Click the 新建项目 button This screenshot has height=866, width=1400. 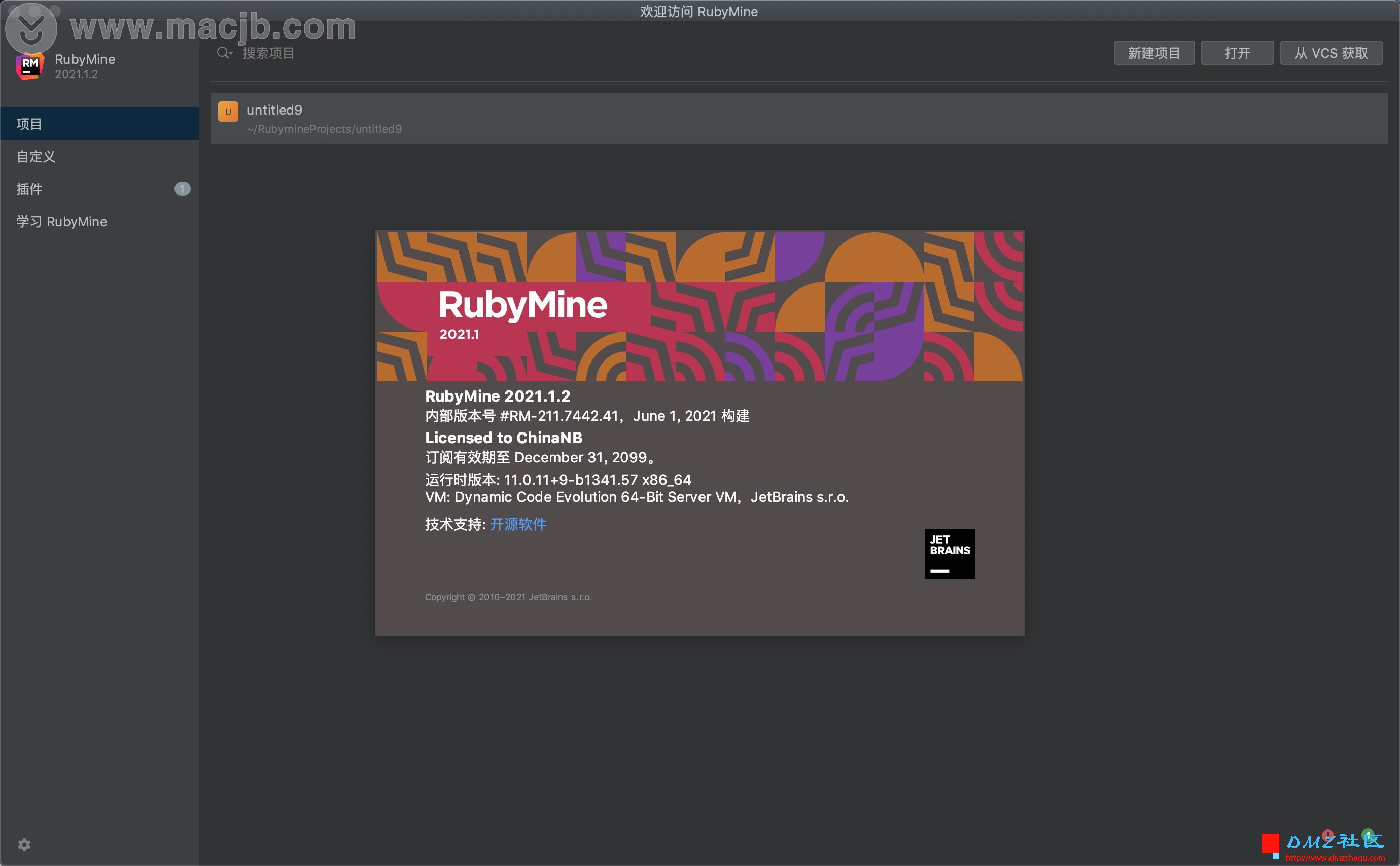click(x=1153, y=53)
